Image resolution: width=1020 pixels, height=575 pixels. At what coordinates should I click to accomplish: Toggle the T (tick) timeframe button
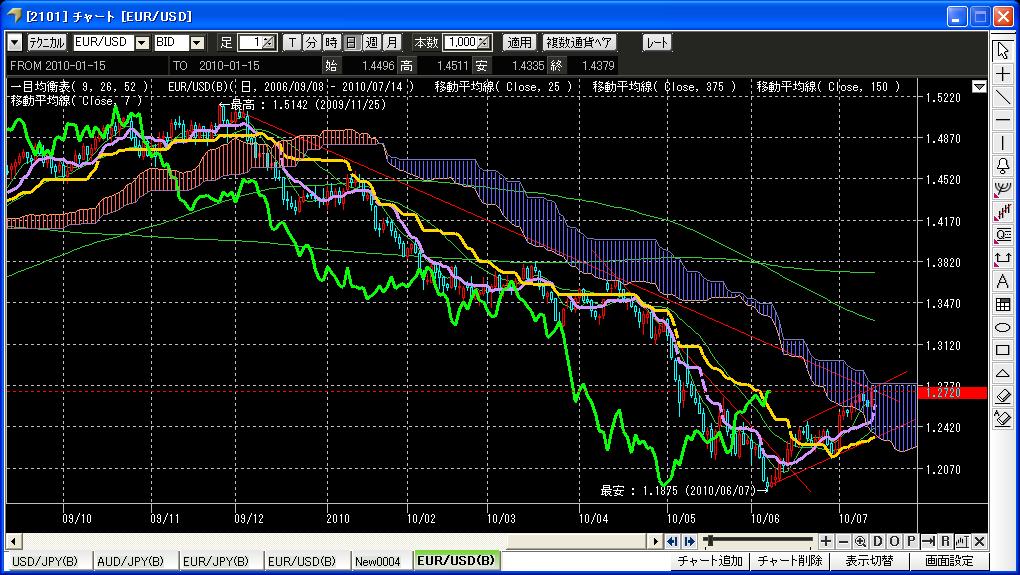point(292,43)
